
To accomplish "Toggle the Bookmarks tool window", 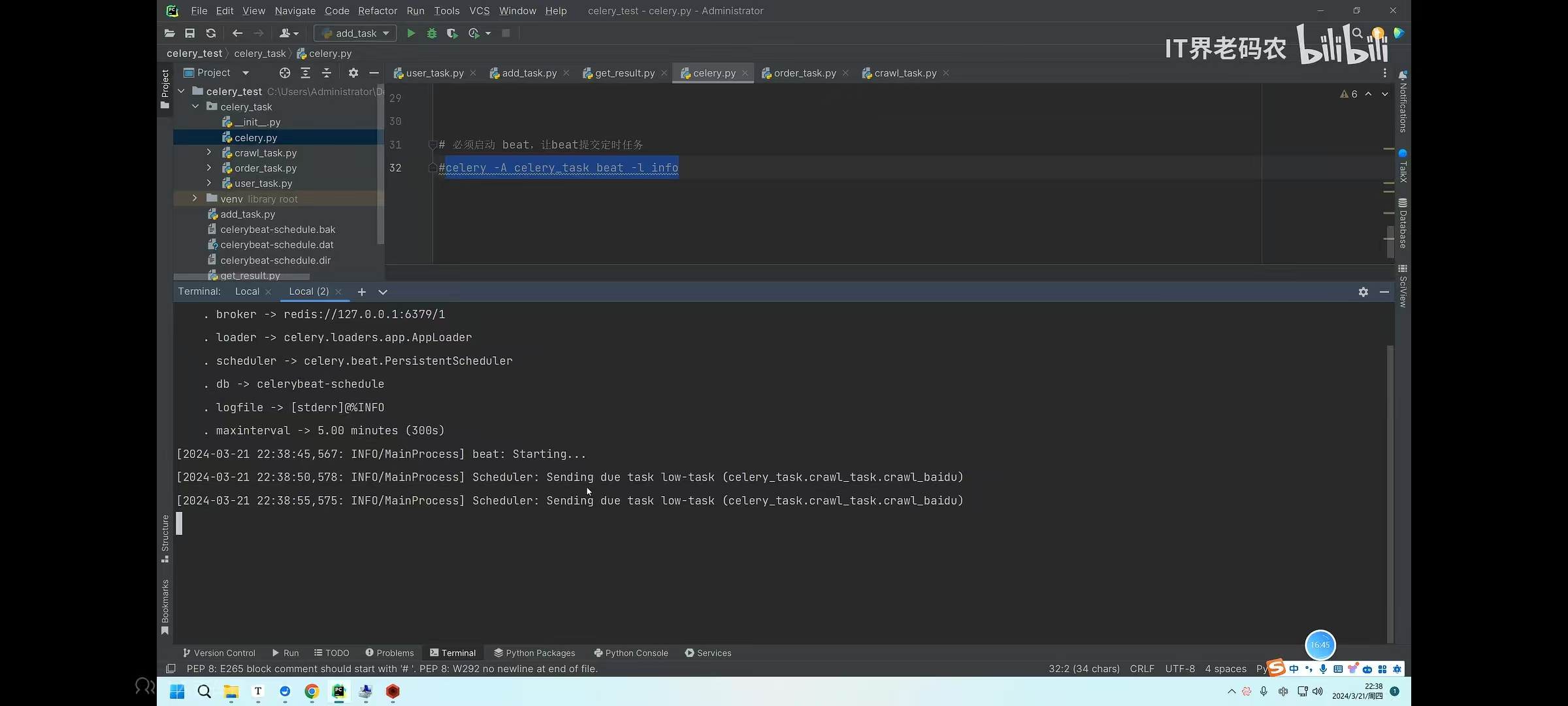I will 165,606.
